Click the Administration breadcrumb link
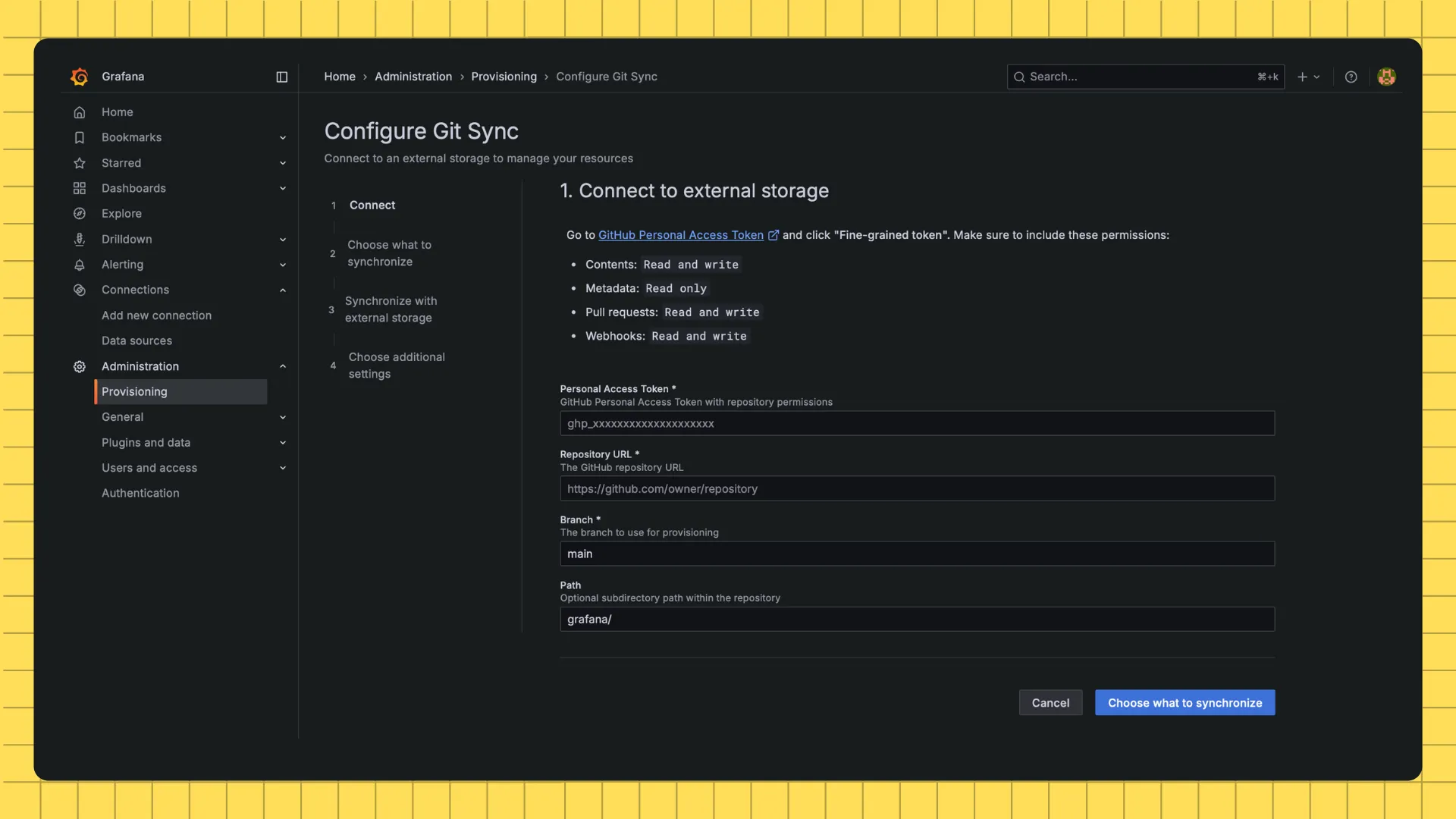 pyautogui.click(x=413, y=77)
